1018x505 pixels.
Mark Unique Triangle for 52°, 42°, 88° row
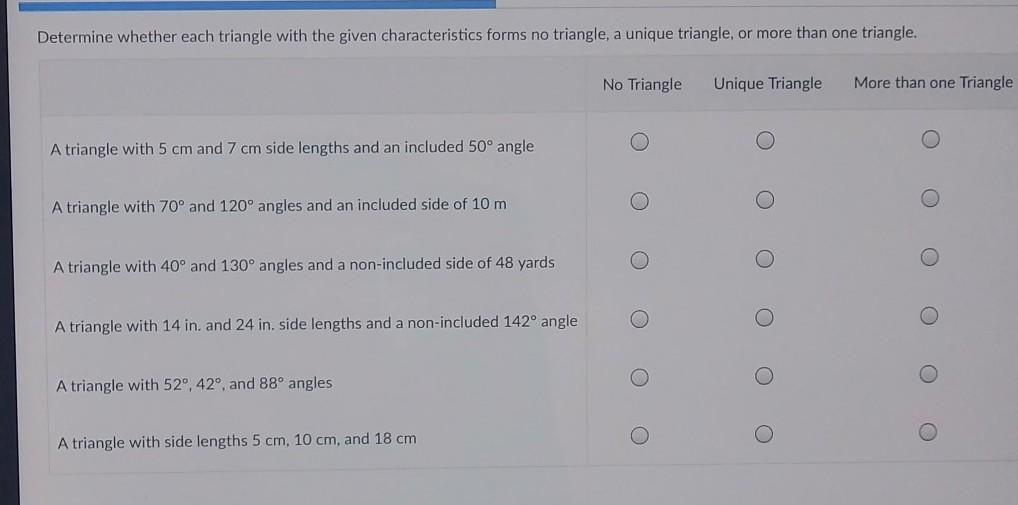[x=765, y=377]
